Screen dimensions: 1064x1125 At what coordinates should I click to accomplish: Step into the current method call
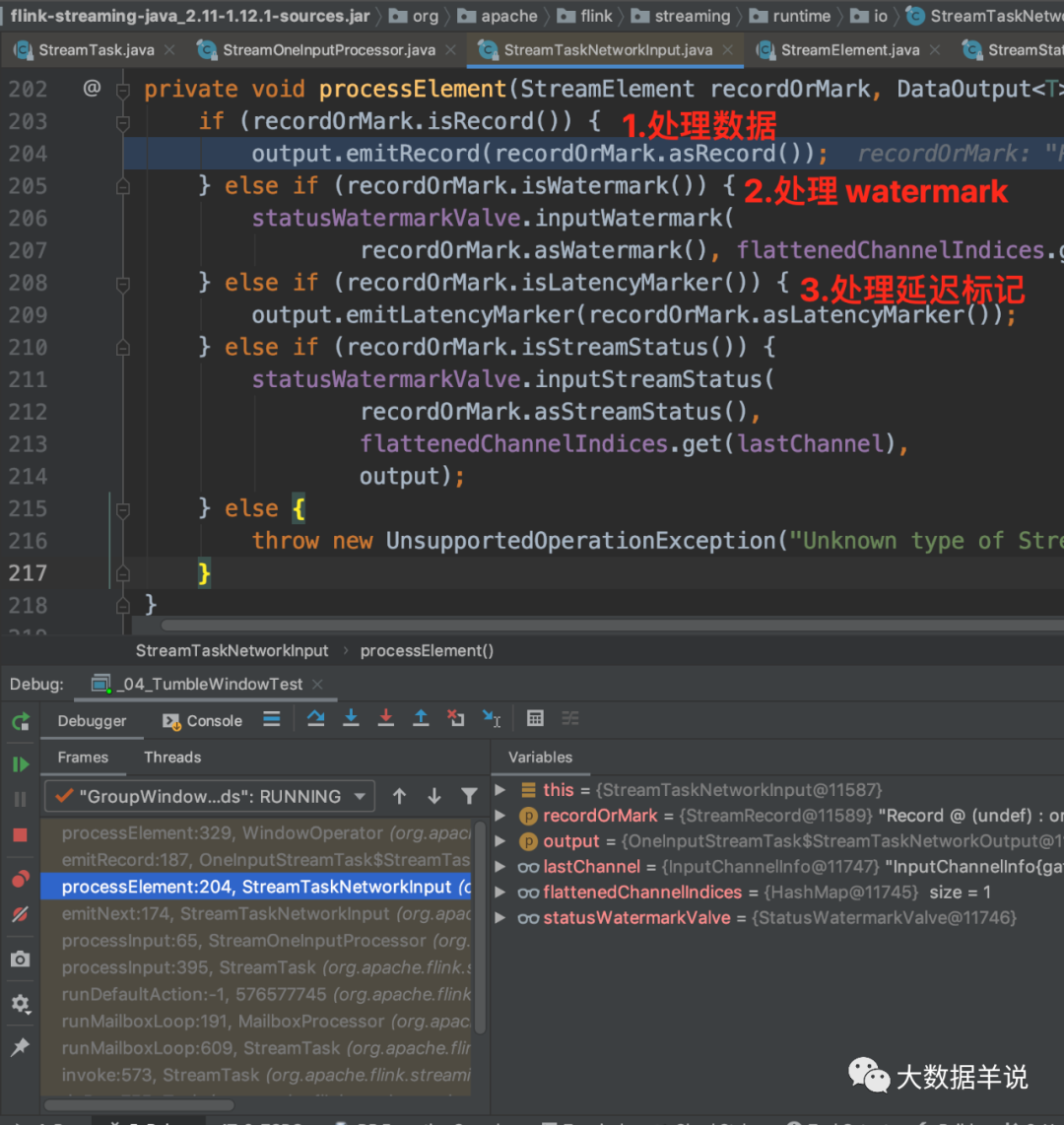tap(351, 718)
